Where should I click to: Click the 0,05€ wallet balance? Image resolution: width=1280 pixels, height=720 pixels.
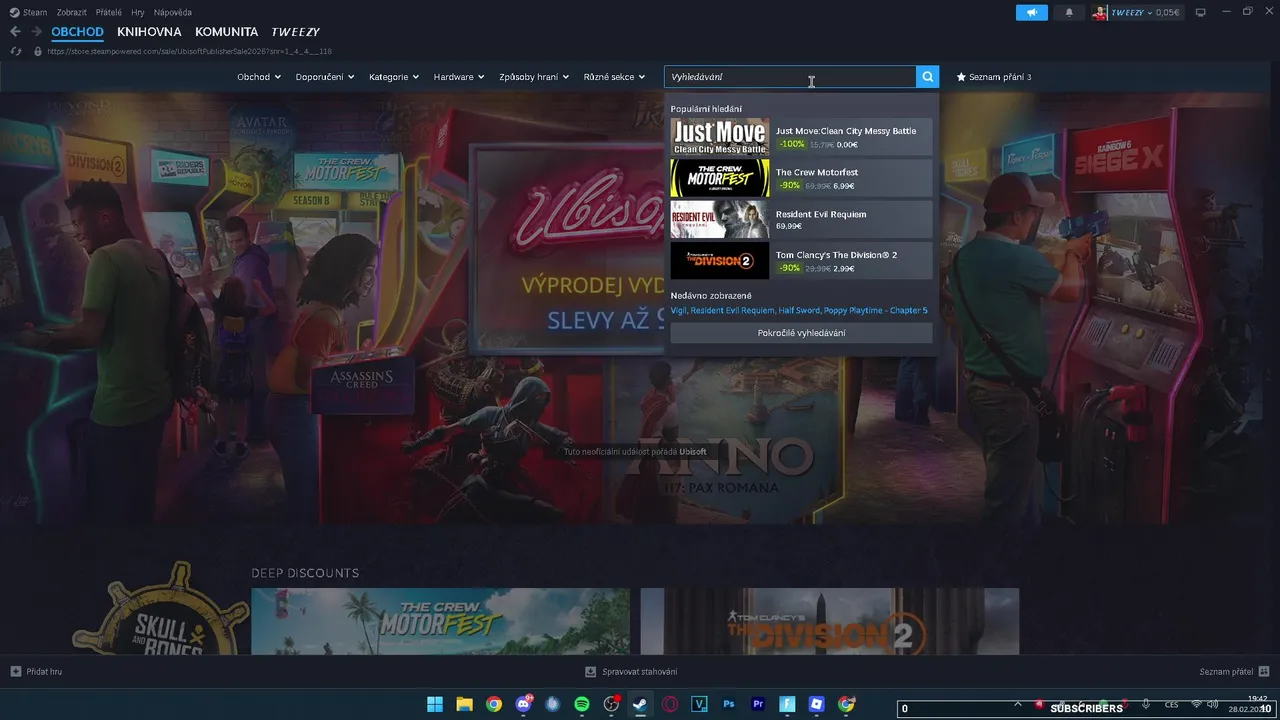tap(1167, 12)
